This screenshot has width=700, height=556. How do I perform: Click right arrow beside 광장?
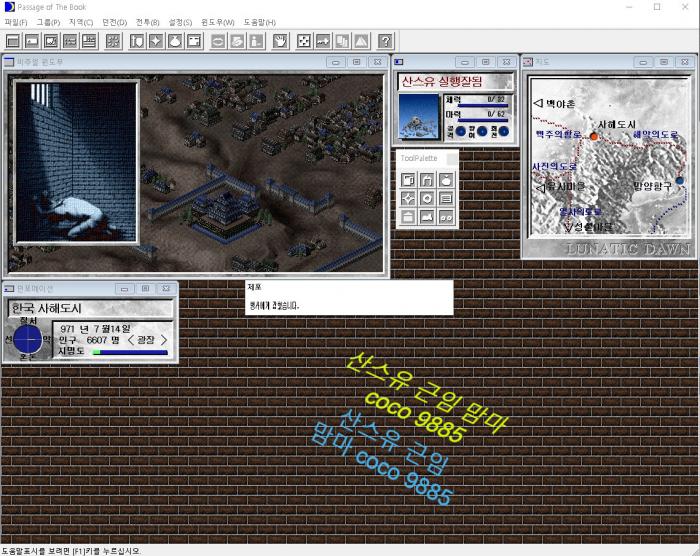click(x=164, y=340)
